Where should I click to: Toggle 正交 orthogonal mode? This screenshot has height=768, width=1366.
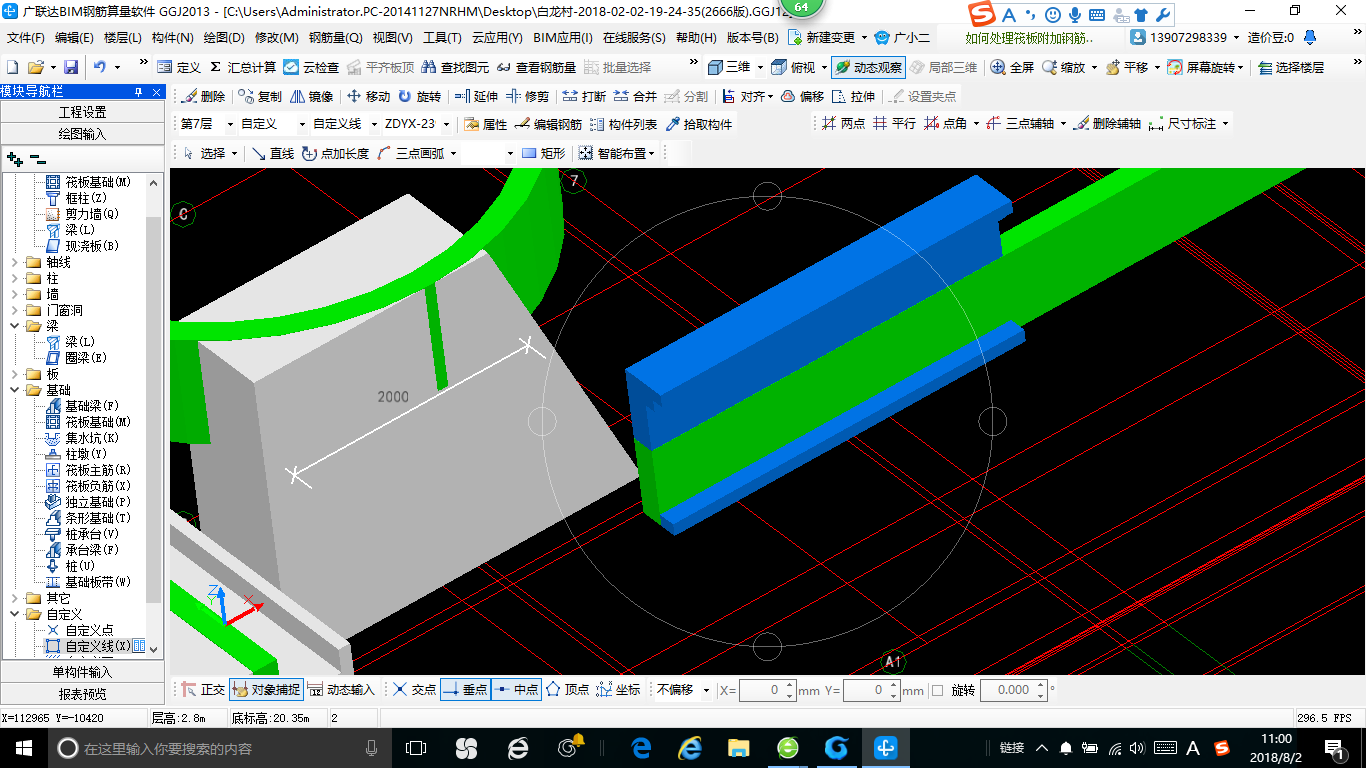[203, 690]
